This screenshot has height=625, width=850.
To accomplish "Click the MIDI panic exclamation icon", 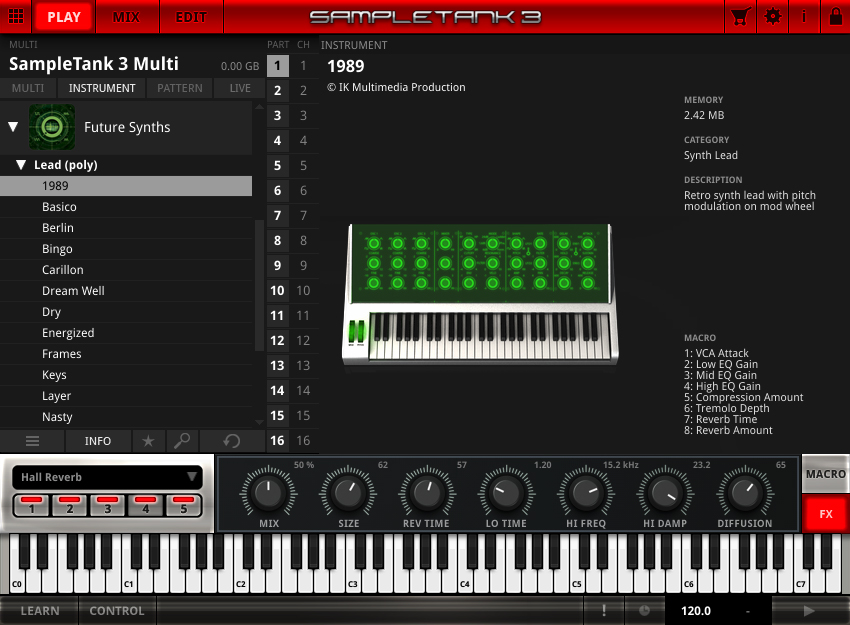I will [x=604, y=611].
